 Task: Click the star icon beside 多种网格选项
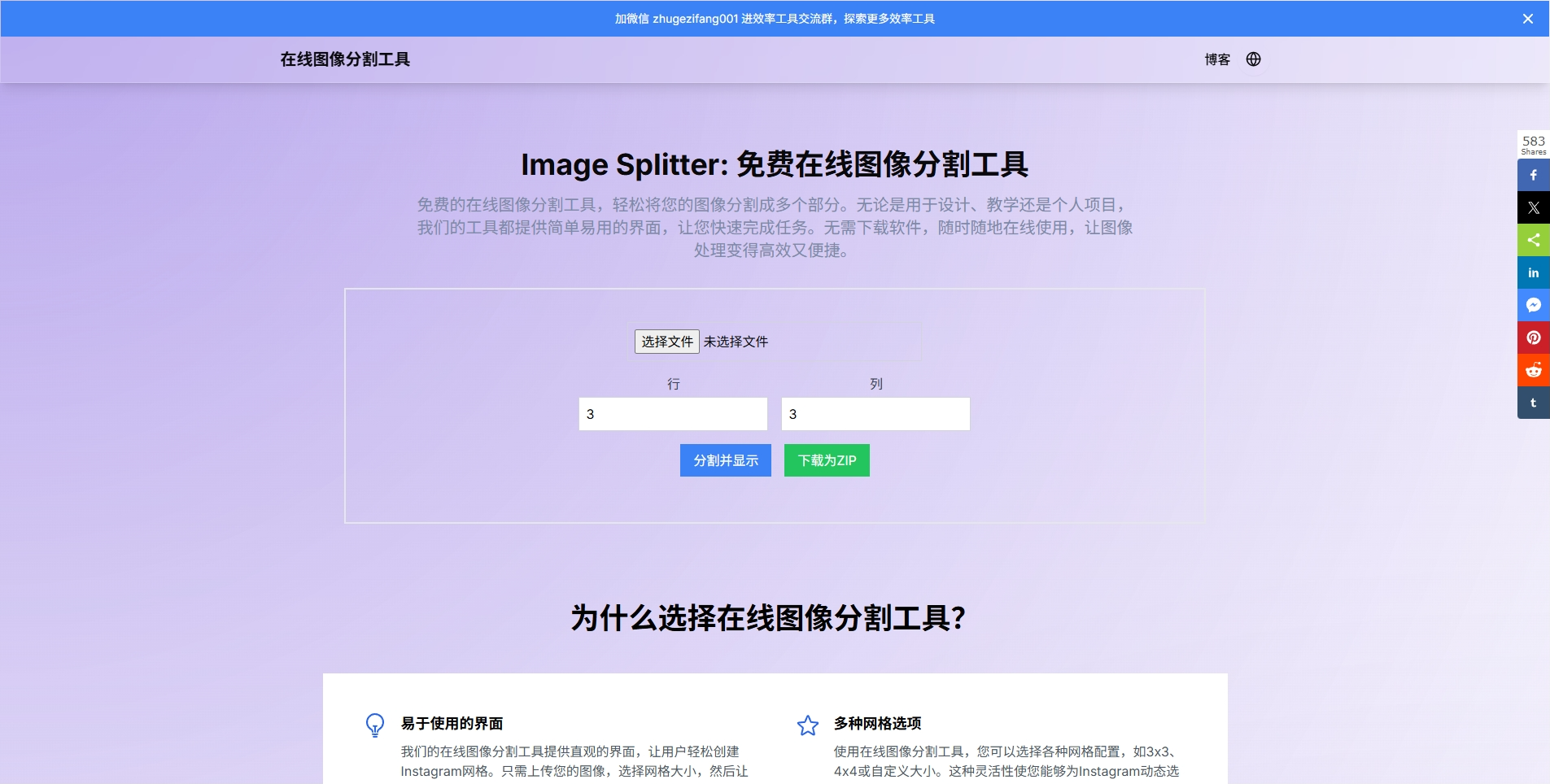(x=807, y=724)
